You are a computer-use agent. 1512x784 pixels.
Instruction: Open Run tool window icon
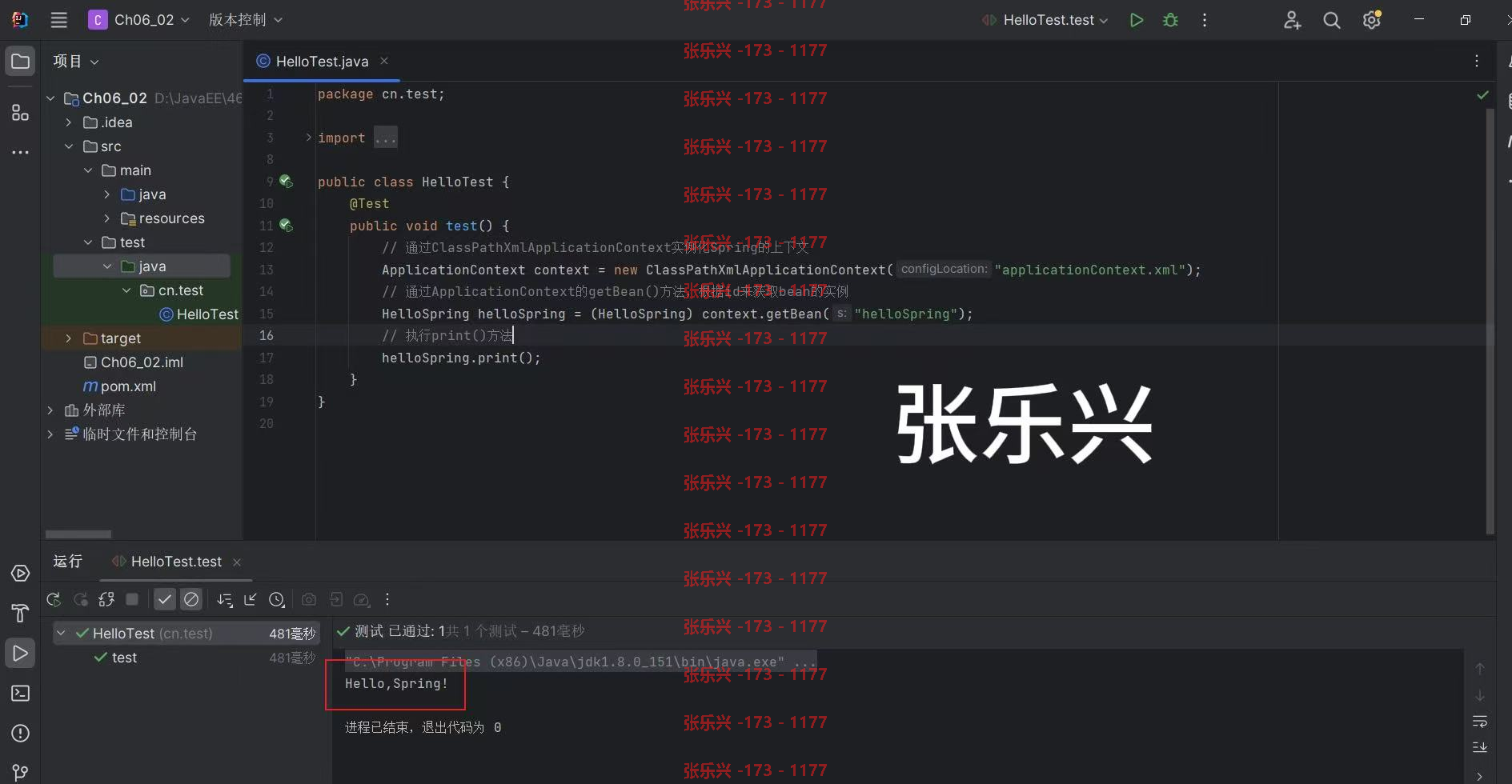[x=21, y=654]
